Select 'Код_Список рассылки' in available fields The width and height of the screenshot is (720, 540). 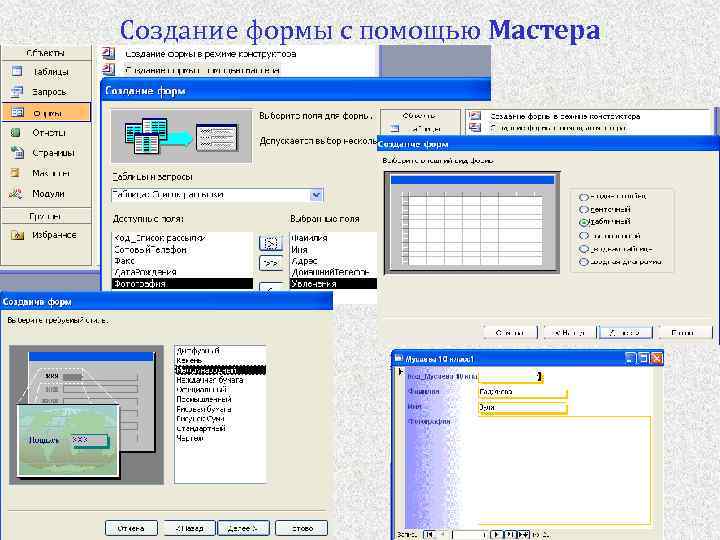click(182, 238)
